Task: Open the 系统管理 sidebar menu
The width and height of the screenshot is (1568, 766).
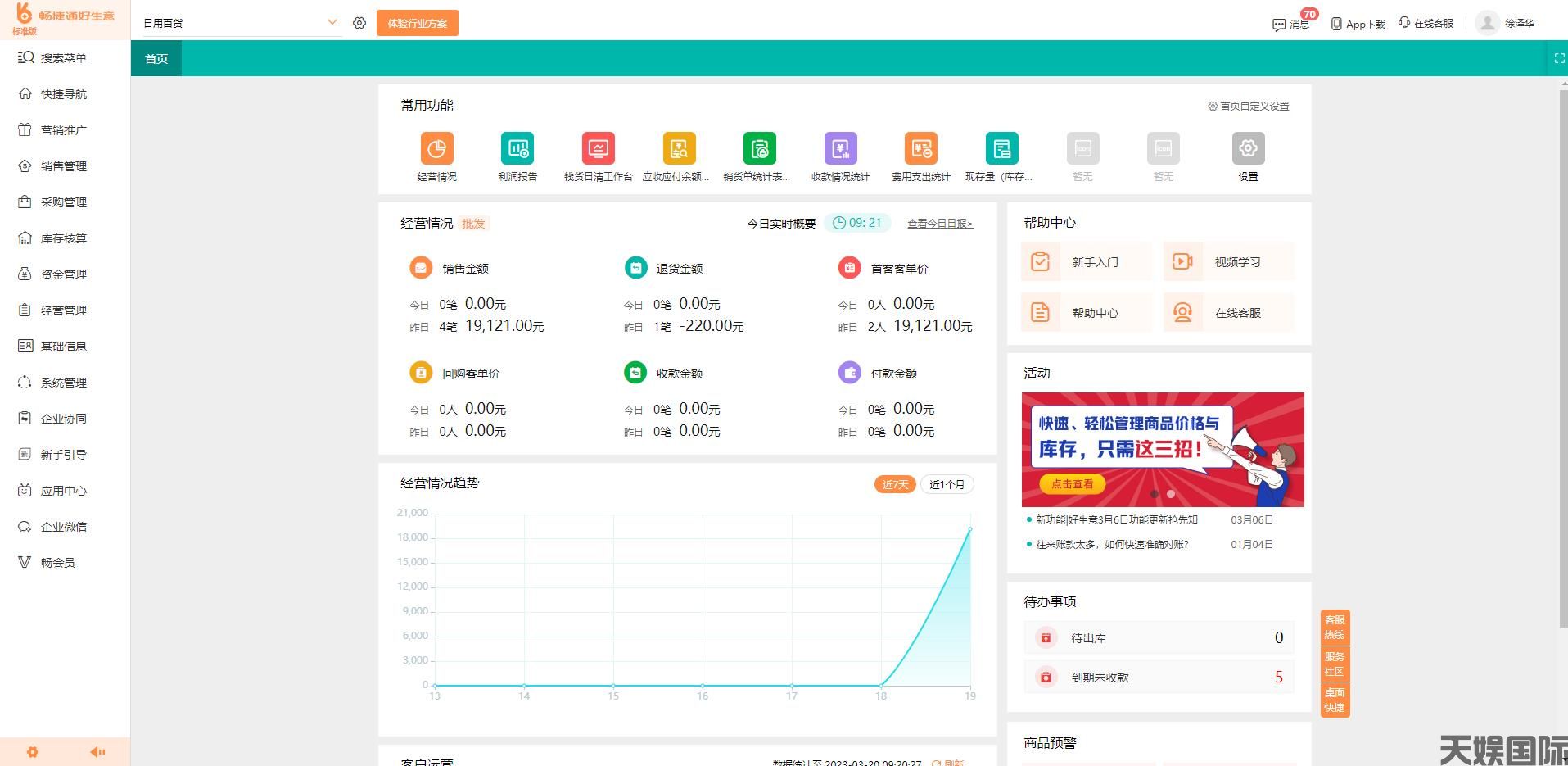Action: point(65,382)
